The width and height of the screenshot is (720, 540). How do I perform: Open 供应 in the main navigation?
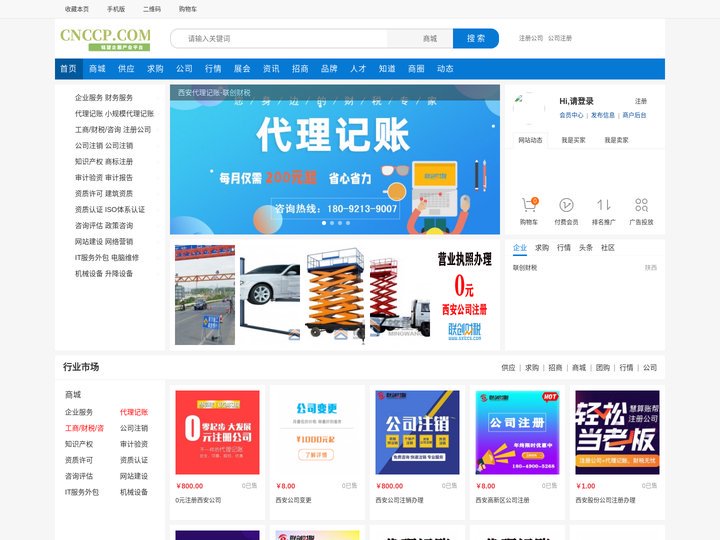[x=126, y=69]
